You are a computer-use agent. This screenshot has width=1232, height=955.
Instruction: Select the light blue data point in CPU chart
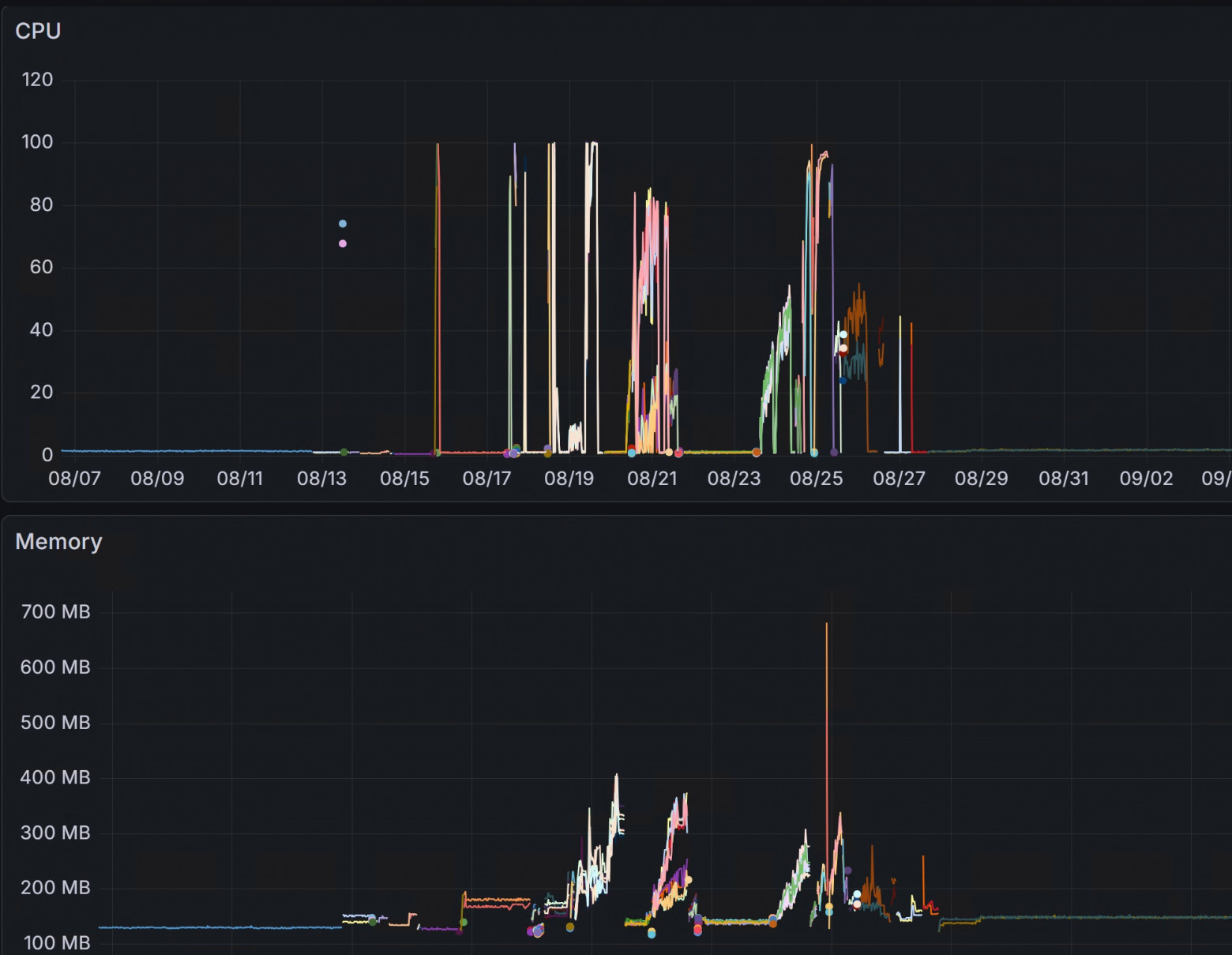(342, 224)
